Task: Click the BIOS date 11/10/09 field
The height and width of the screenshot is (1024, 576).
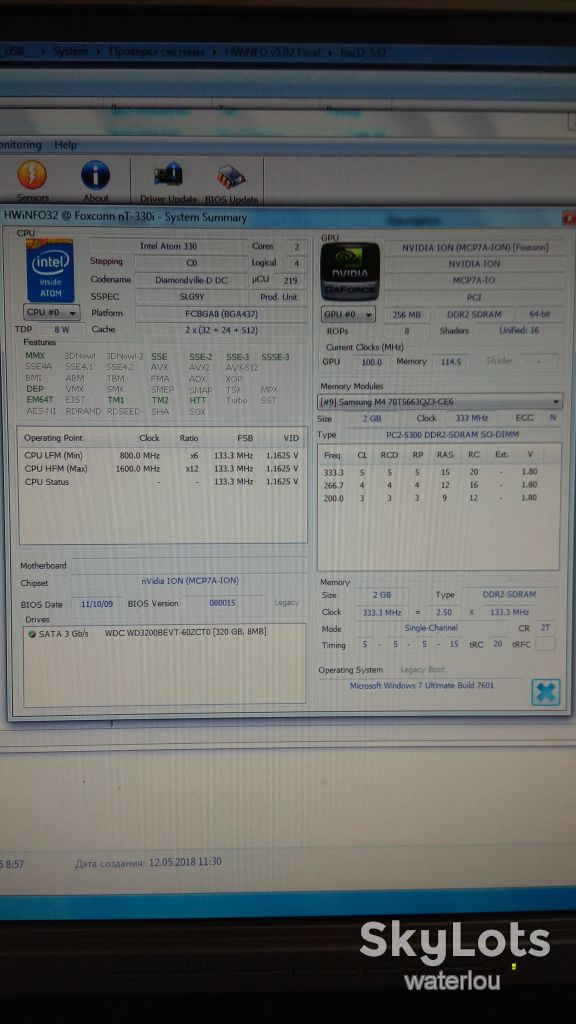Action: click(x=97, y=604)
